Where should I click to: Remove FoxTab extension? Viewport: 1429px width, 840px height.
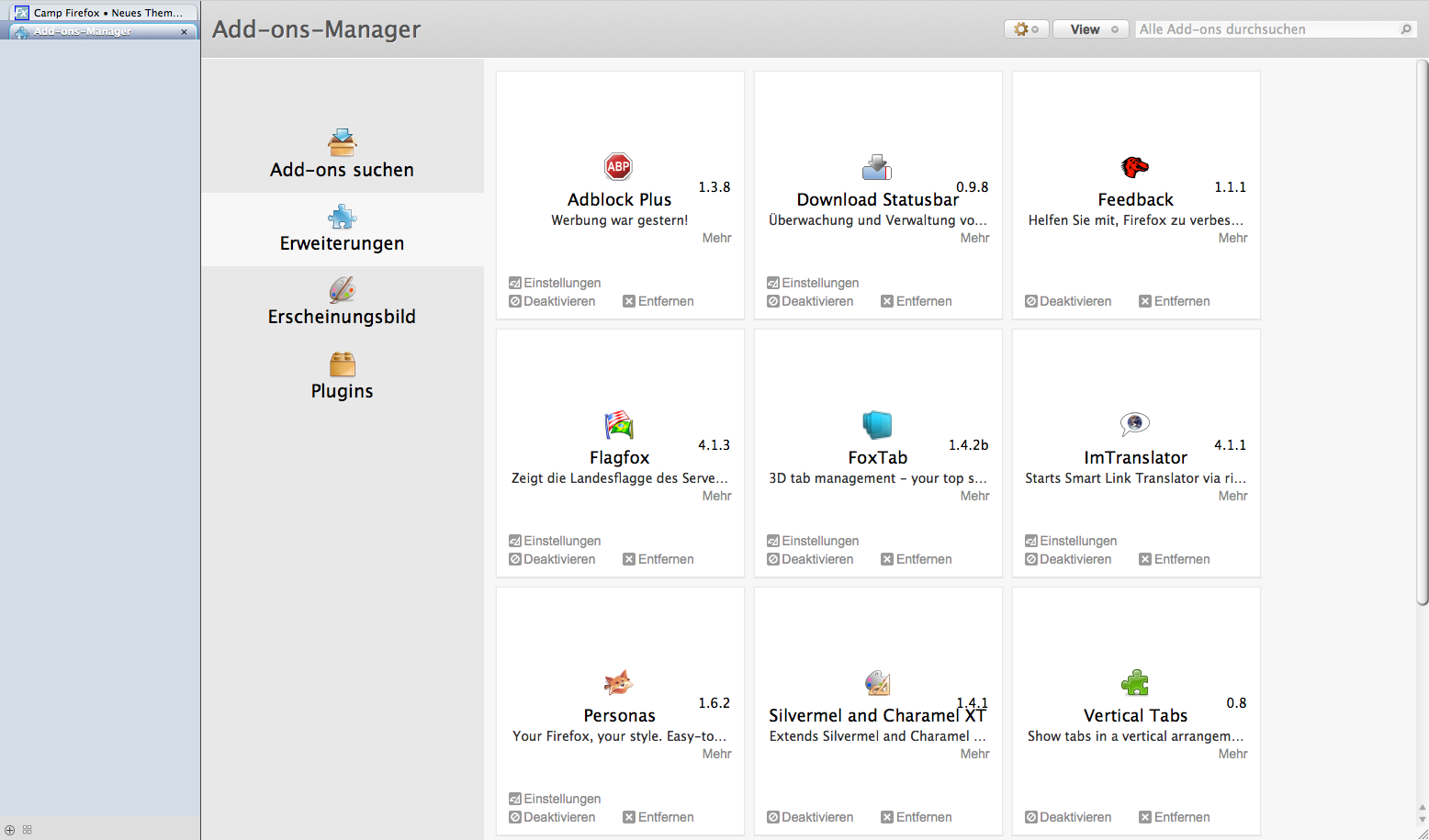(x=916, y=559)
